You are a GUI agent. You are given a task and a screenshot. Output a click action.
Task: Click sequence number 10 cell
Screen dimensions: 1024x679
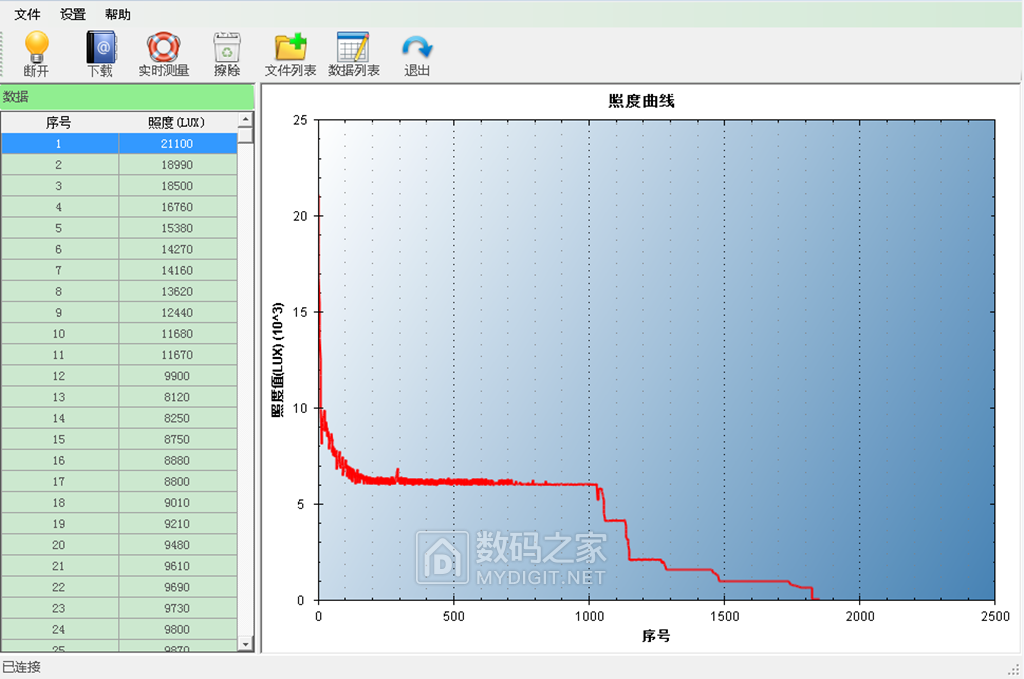click(x=59, y=334)
